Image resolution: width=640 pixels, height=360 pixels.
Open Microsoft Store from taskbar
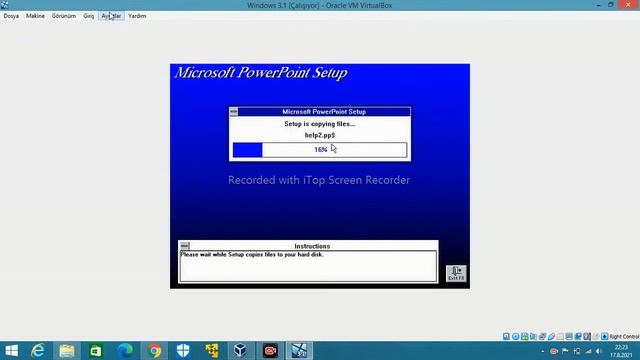pos(96,351)
